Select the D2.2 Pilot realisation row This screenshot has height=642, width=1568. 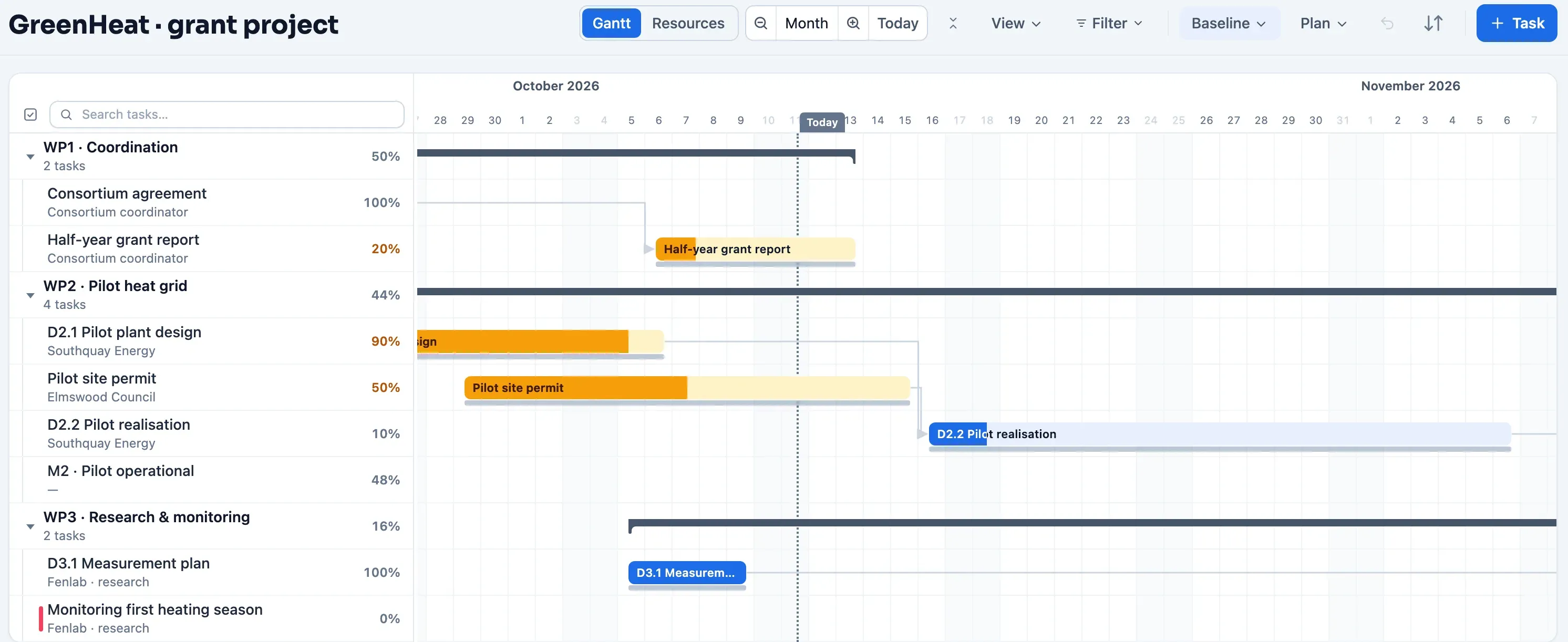pos(211,434)
